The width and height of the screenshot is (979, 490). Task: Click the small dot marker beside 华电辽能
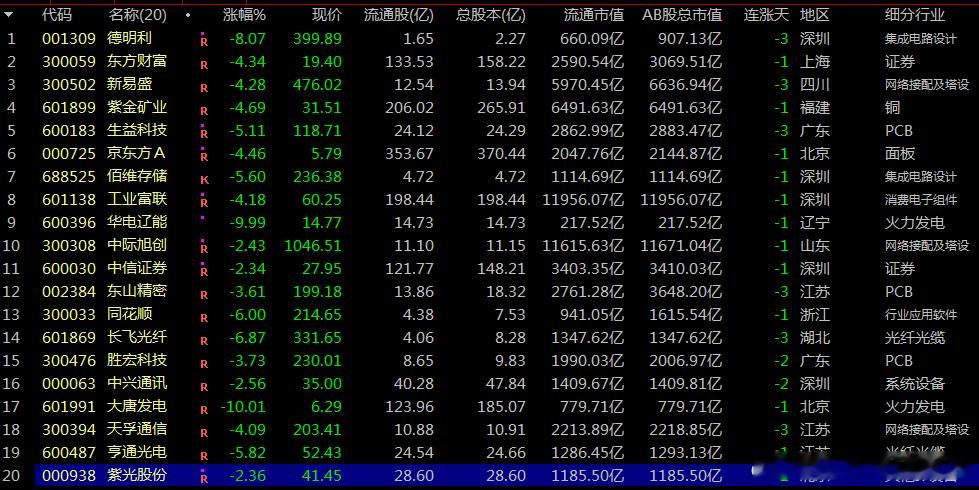(202, 218)
